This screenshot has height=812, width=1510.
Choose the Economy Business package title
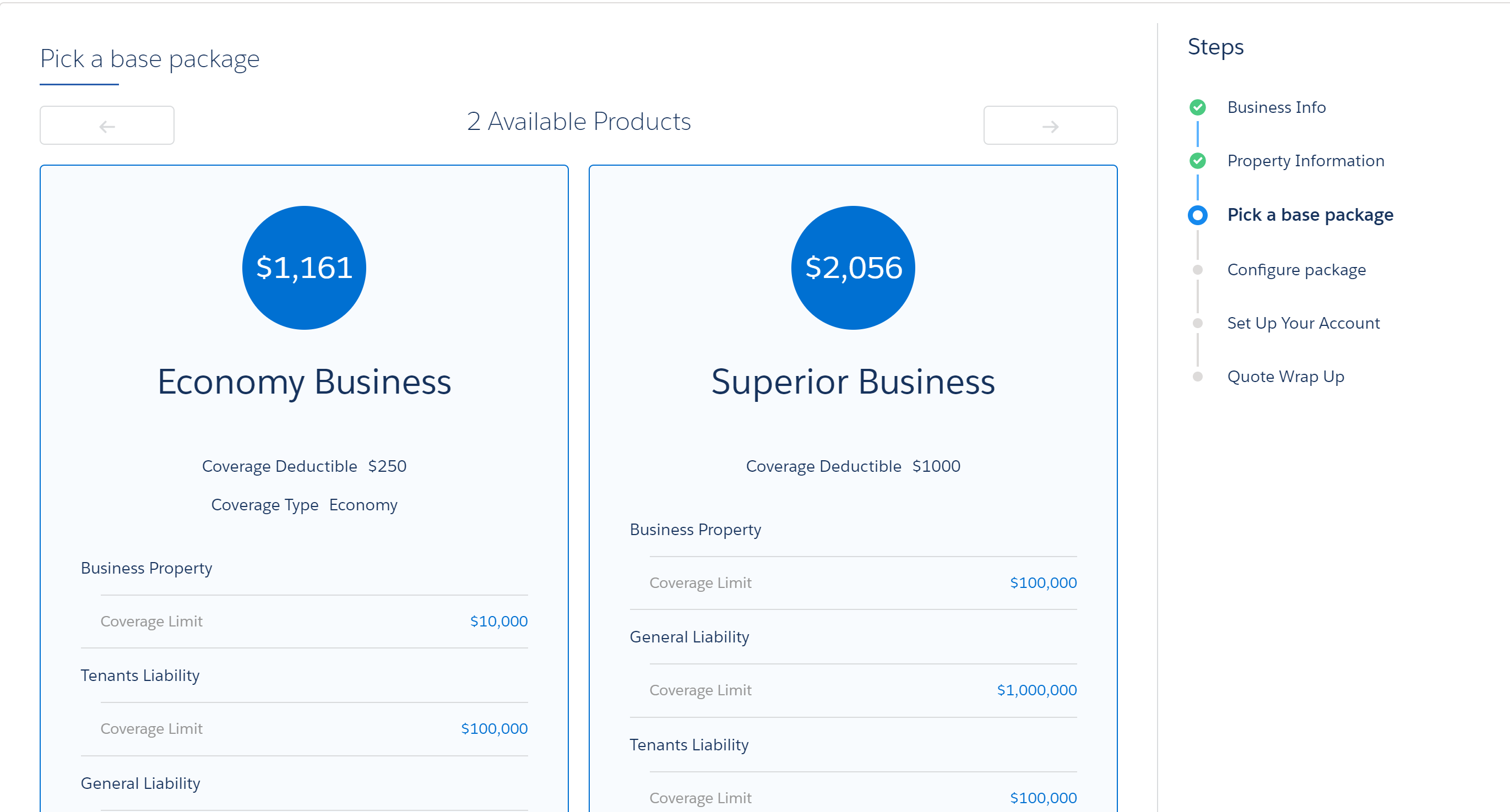click(x=304, y=382)
